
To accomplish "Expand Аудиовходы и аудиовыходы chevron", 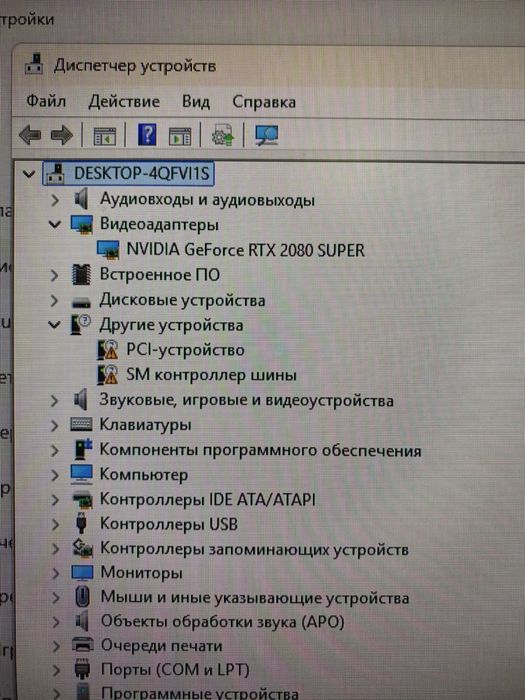I will coord(55,200).
